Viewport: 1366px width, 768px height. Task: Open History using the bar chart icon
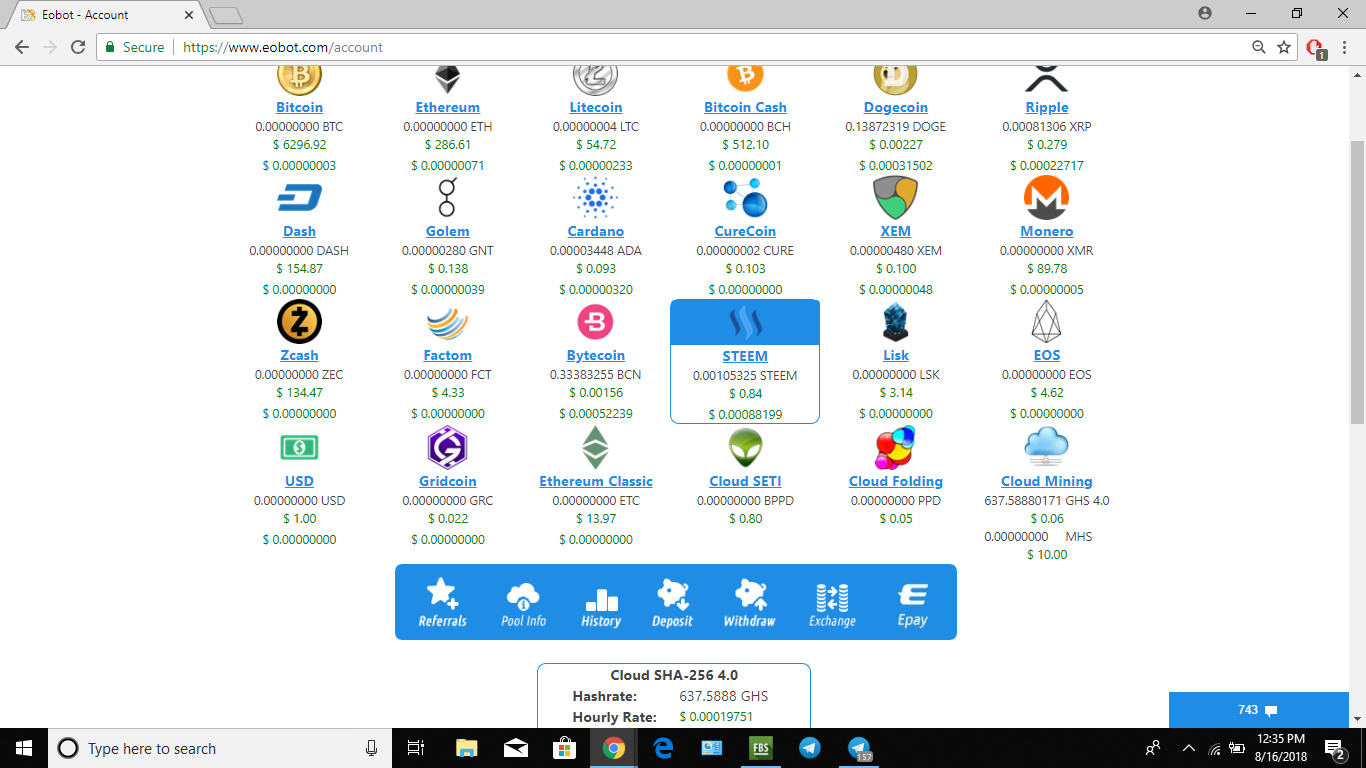[x=600, y=595]
